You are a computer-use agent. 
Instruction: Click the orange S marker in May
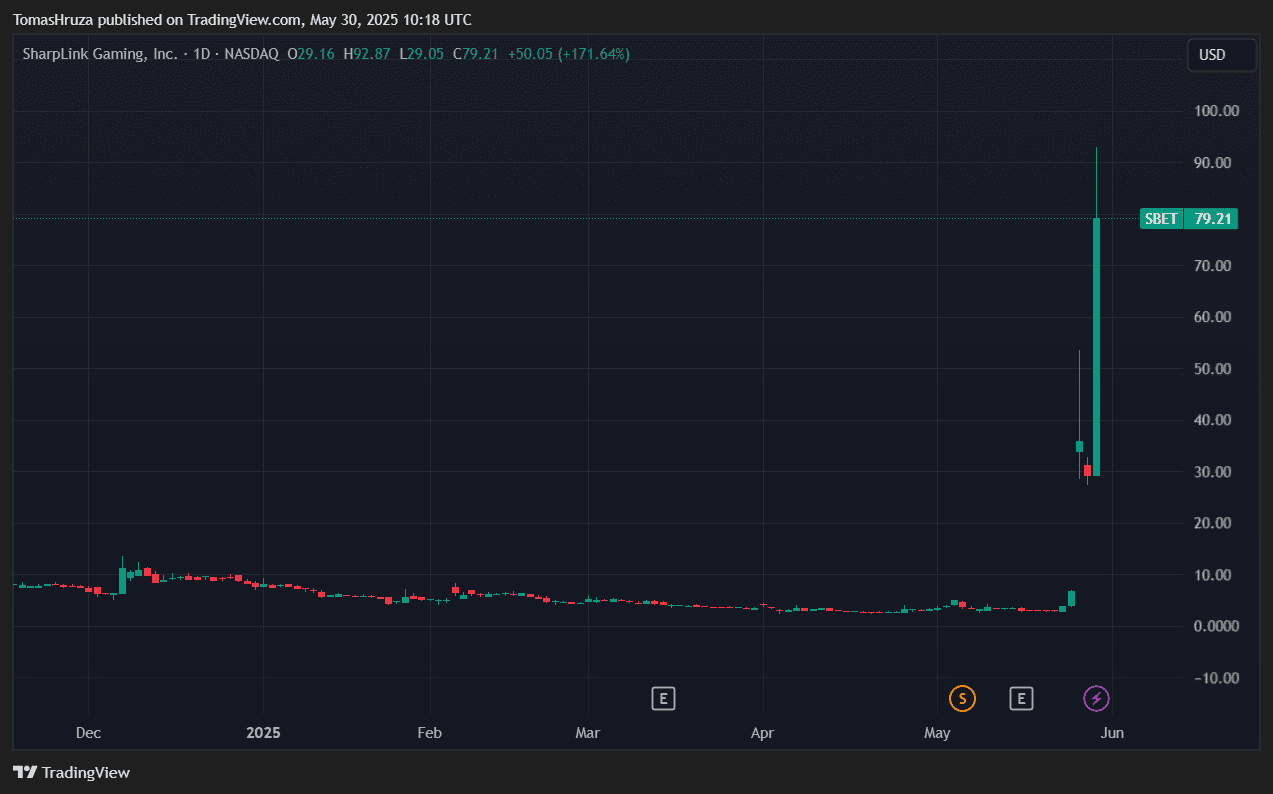pyautogui.click(x=962, y=698)
